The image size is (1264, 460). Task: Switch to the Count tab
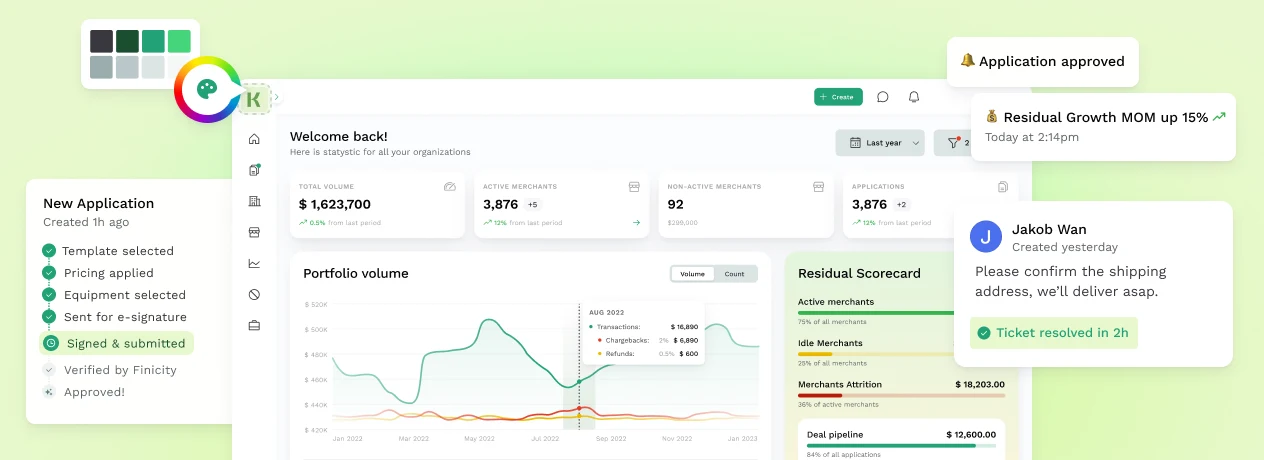coord(734,274)
